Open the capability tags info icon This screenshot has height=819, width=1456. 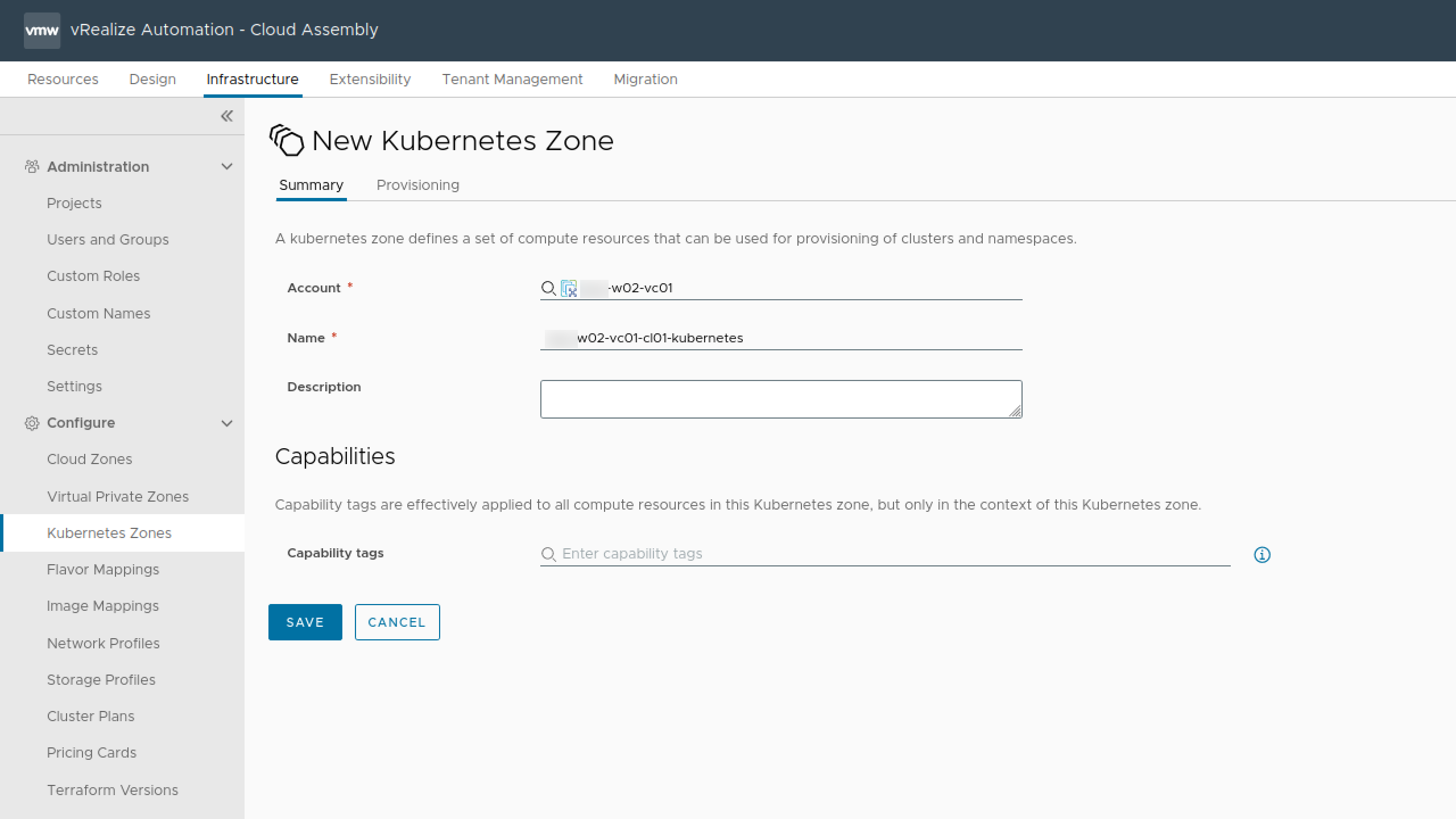pos(1262,555)
